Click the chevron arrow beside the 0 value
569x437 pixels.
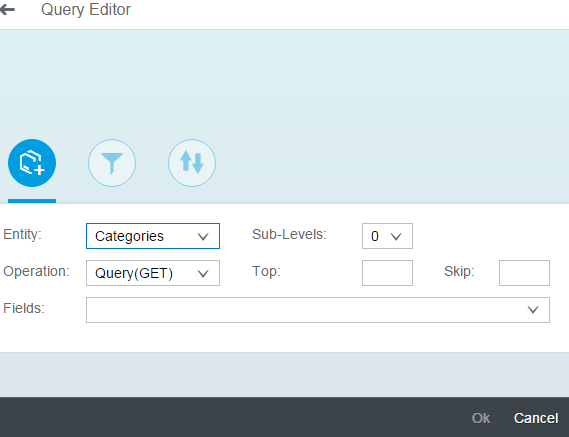tap(396, 236)
